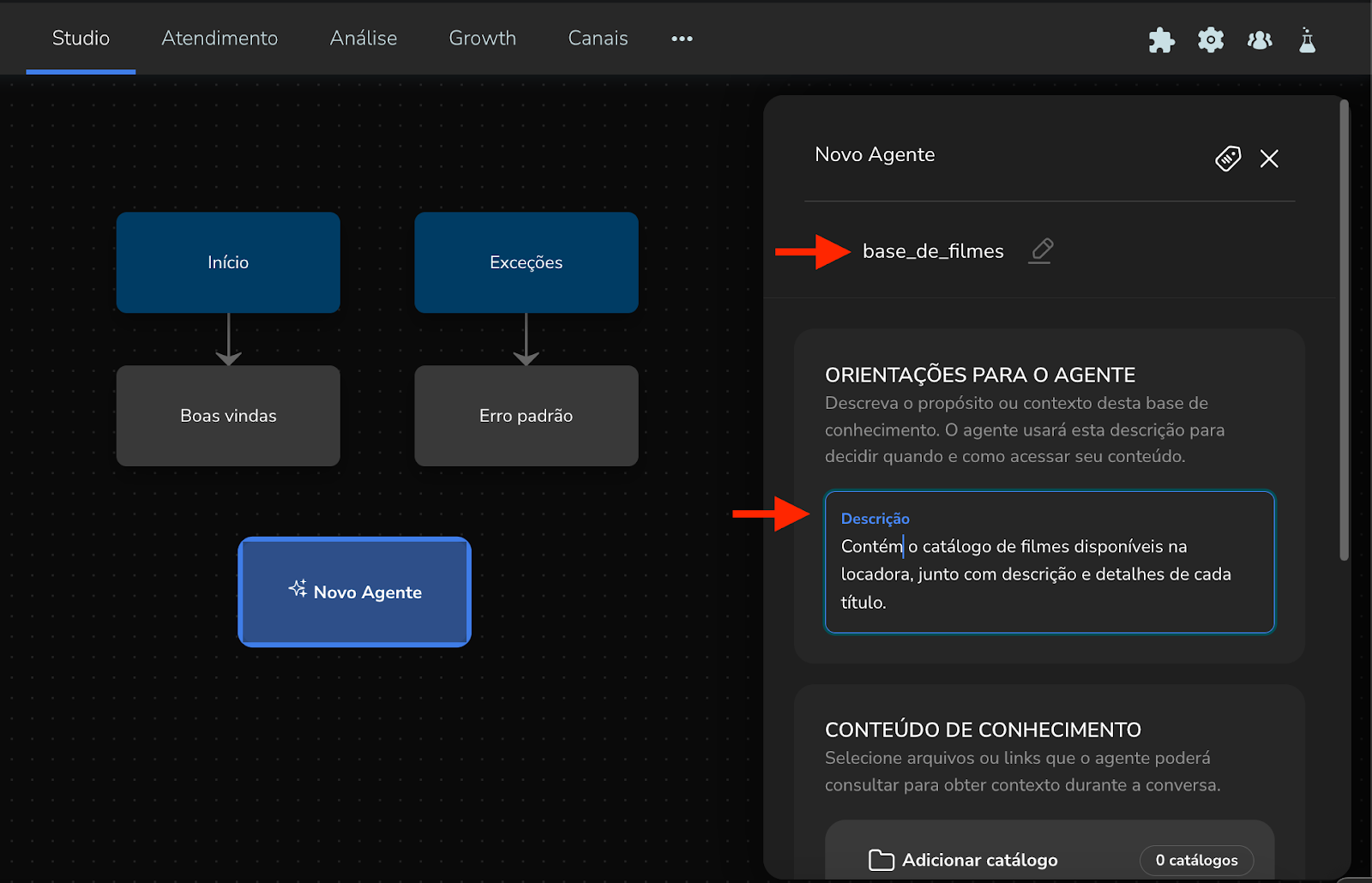This screenshot has height=883, width=1372.
Task: Go to the Análise tab
Action: click(364, 39)
